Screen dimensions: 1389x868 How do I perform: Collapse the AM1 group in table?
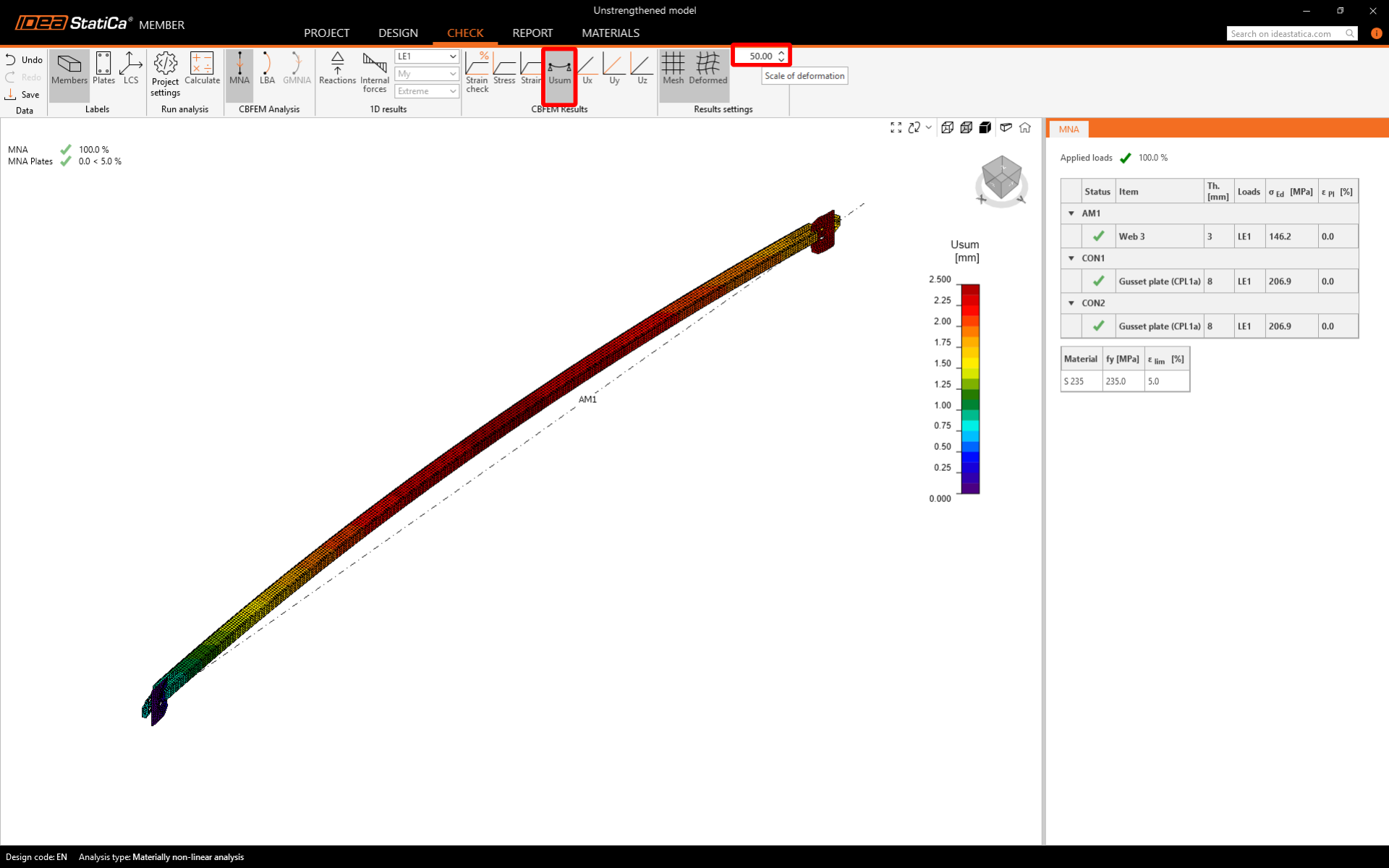click(1071, 213)
